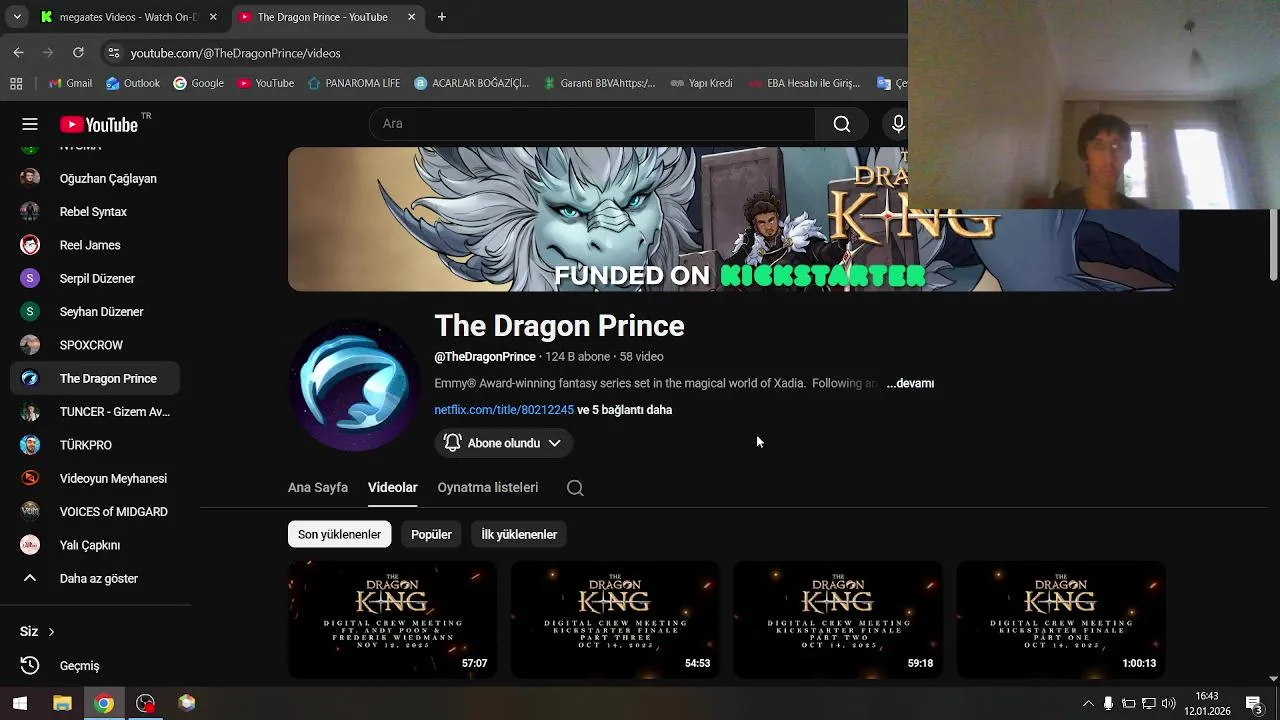Expand channel description with ...devamı
The width and height of the screenshot is (1280, 720).
point(910,383)
